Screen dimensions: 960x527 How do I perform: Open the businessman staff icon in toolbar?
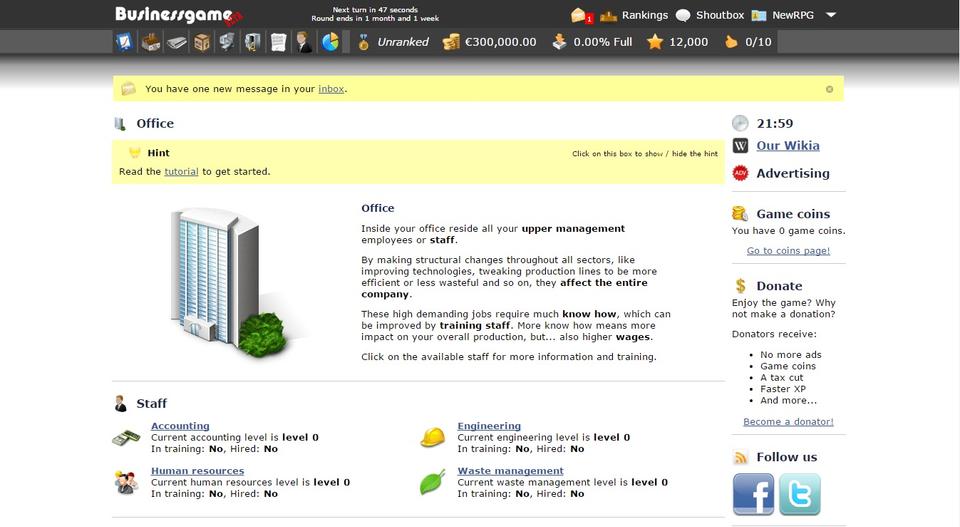pos(304,42)
